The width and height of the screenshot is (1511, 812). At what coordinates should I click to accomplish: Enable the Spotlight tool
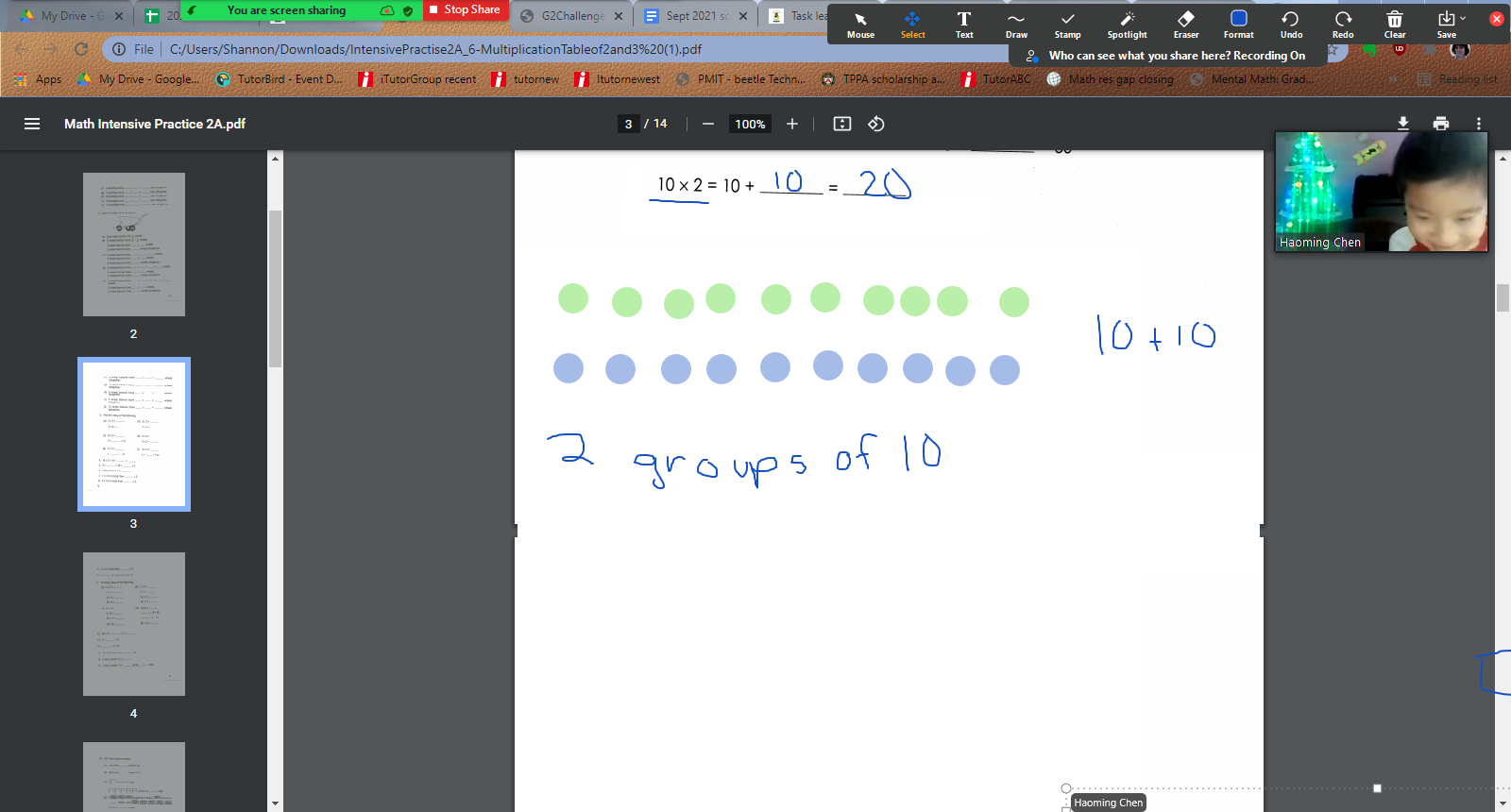(x=1127, y=25)
